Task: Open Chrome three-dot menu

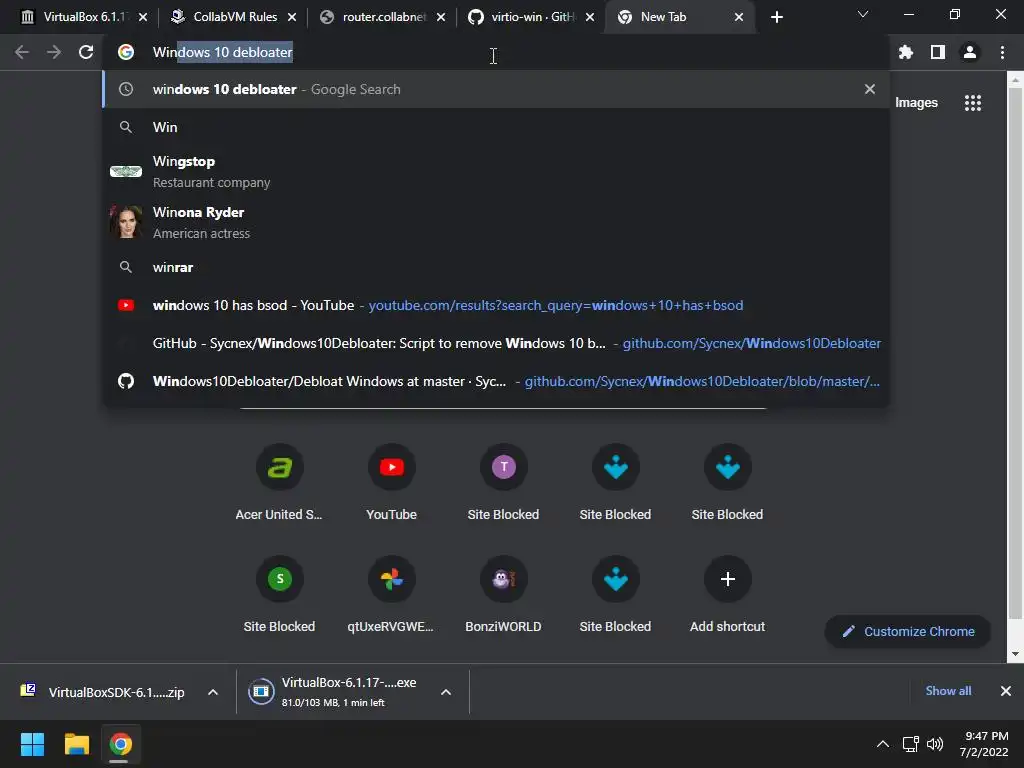Action: (x=1002, y=52)
